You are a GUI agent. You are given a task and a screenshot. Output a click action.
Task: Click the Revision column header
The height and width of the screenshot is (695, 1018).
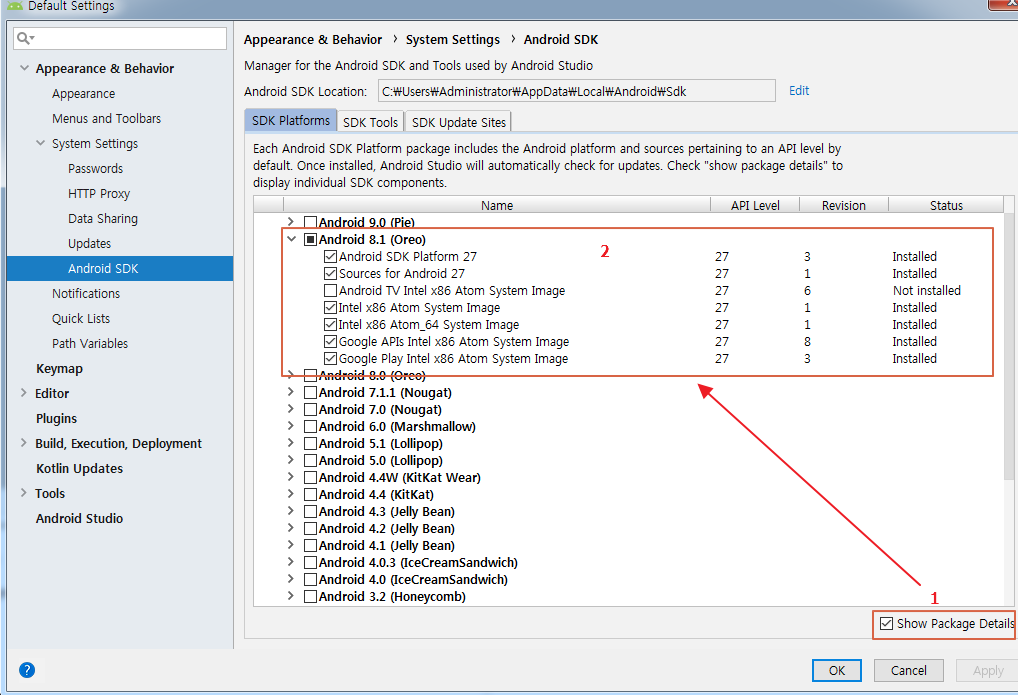tap(843, 205)
